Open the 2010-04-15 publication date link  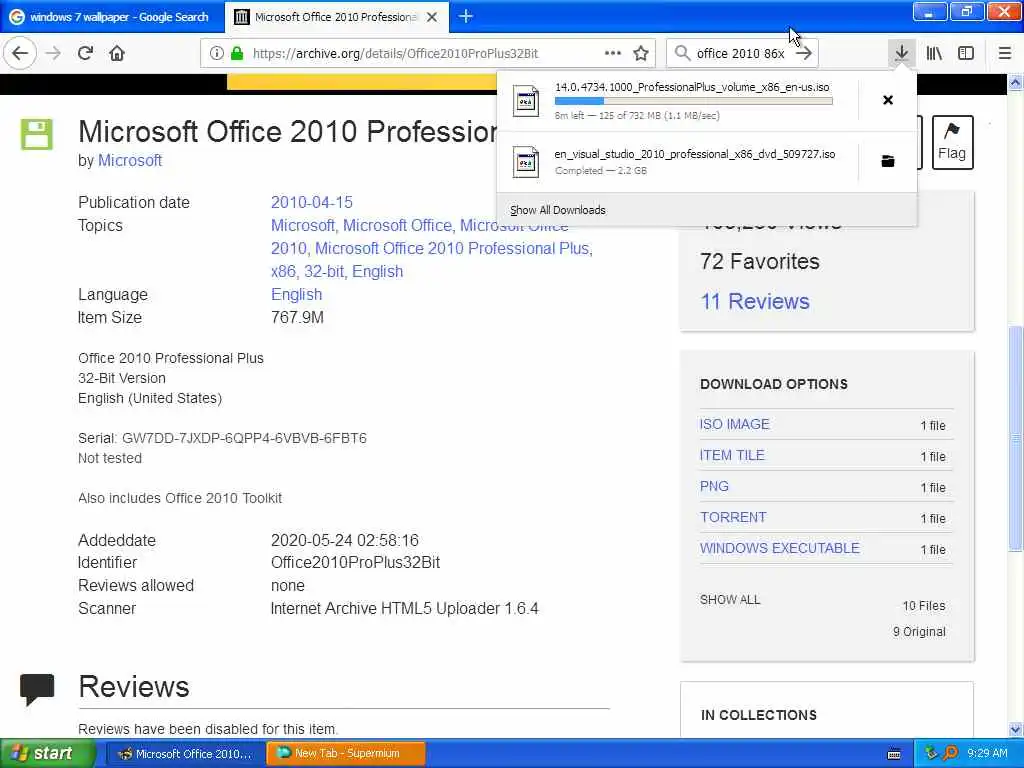point(312,202)
